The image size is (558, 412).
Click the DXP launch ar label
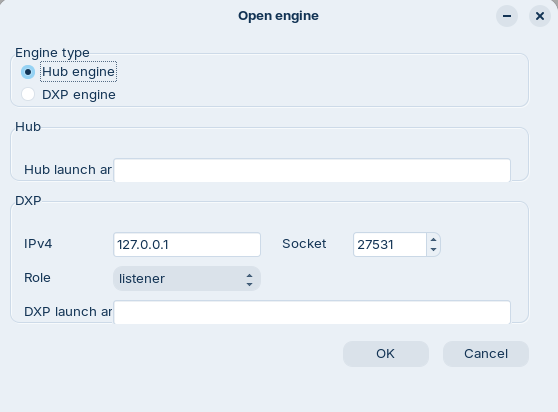[68, 312]
